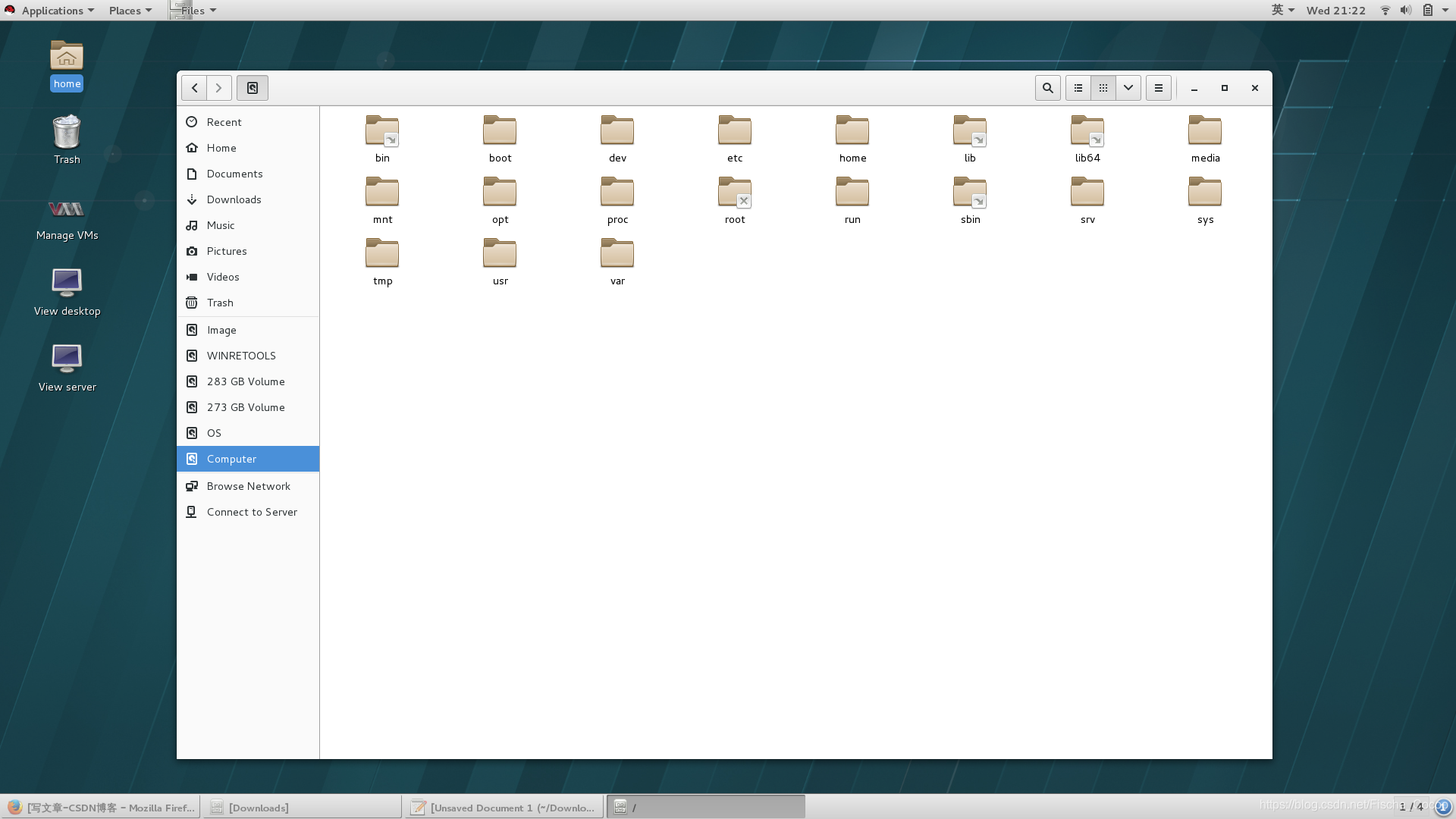This screenshot has height=819, width=1456.
Task: Click Connect to Server
Action: 248,512
